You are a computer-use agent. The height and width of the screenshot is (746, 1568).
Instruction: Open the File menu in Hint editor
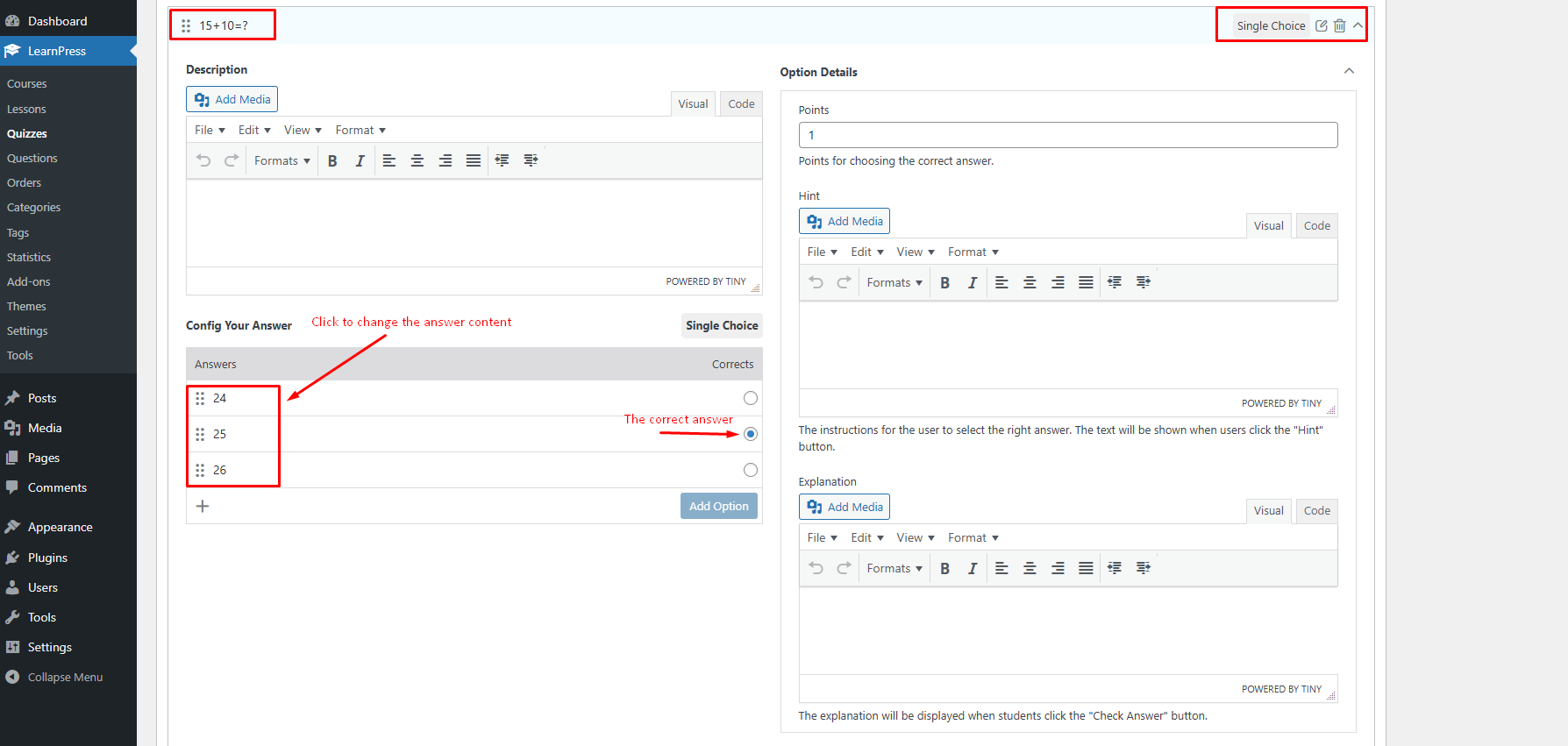[822, 252]
